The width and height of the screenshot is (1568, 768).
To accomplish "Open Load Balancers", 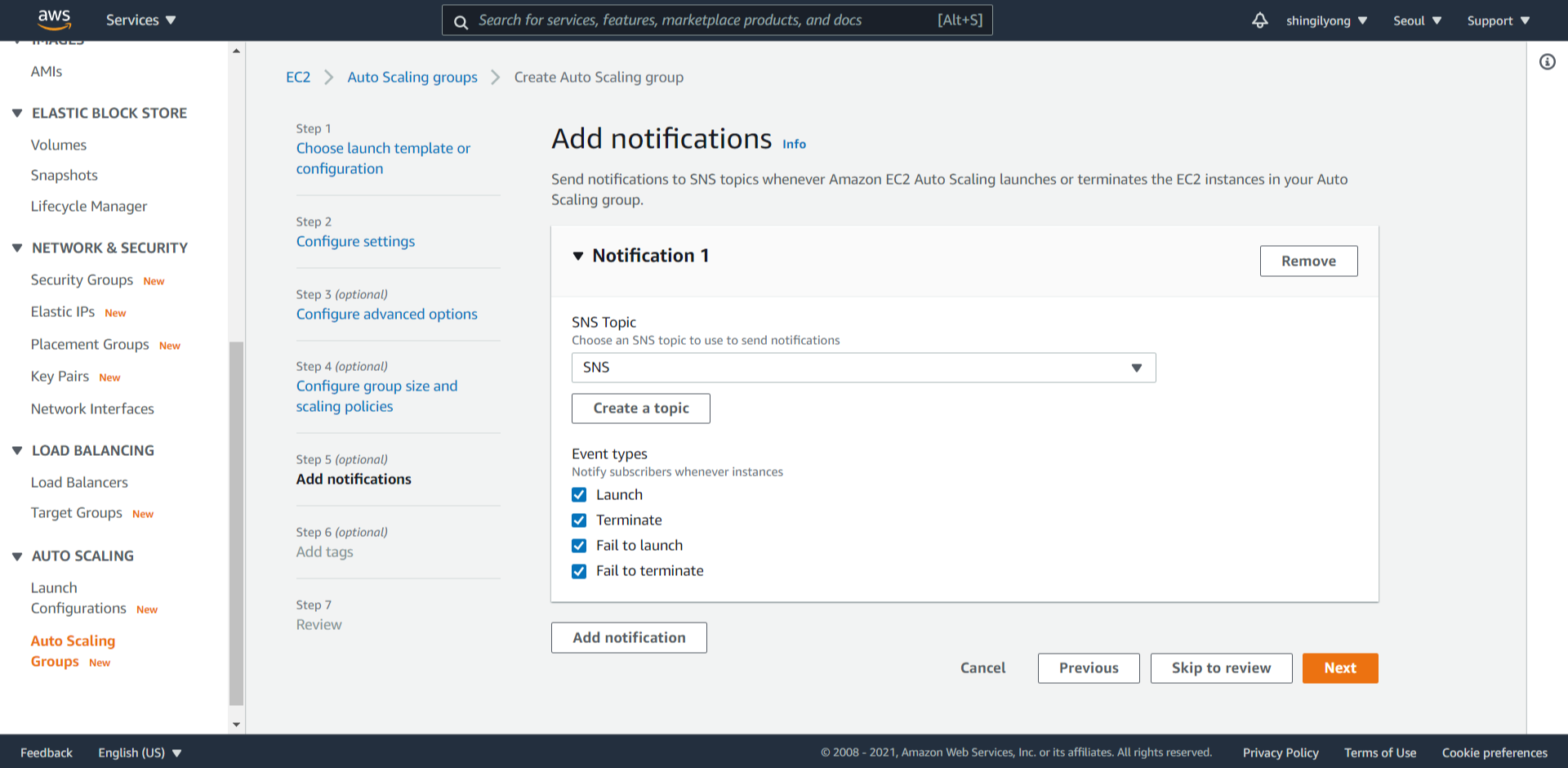I will coord(79,483).
